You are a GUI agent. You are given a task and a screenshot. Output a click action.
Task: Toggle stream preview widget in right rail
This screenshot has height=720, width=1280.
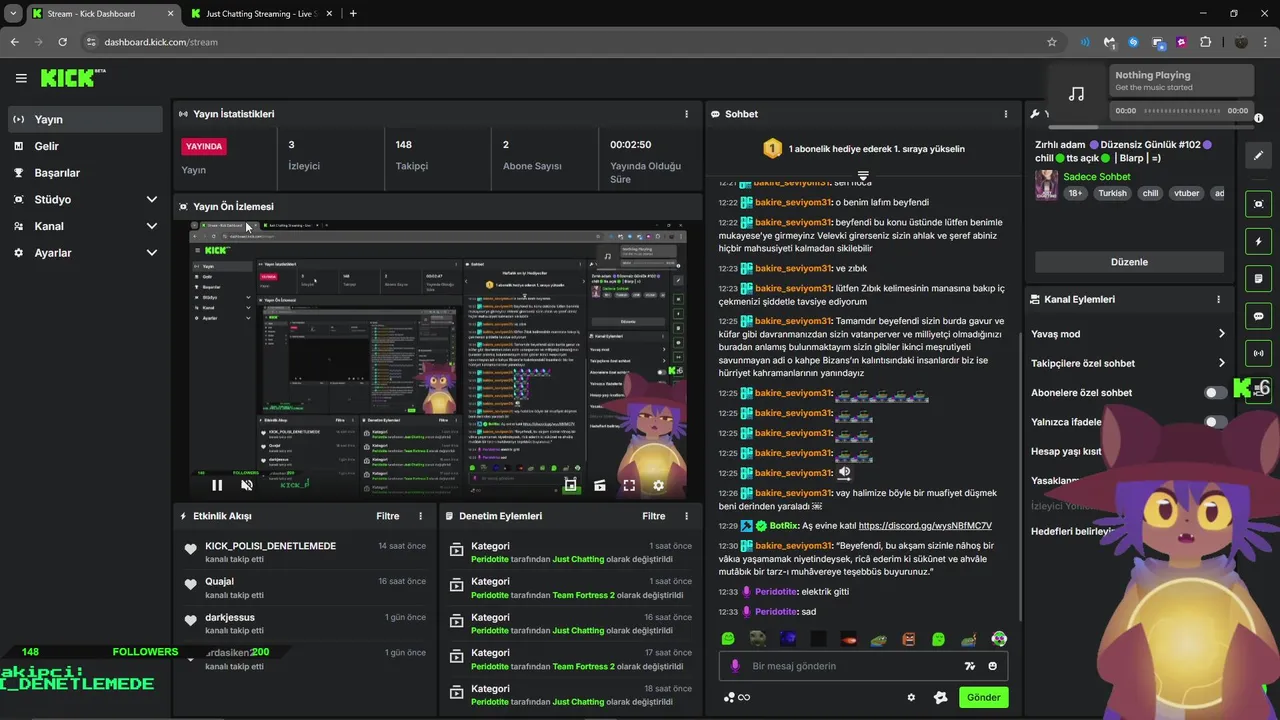tap(1259, 204)
